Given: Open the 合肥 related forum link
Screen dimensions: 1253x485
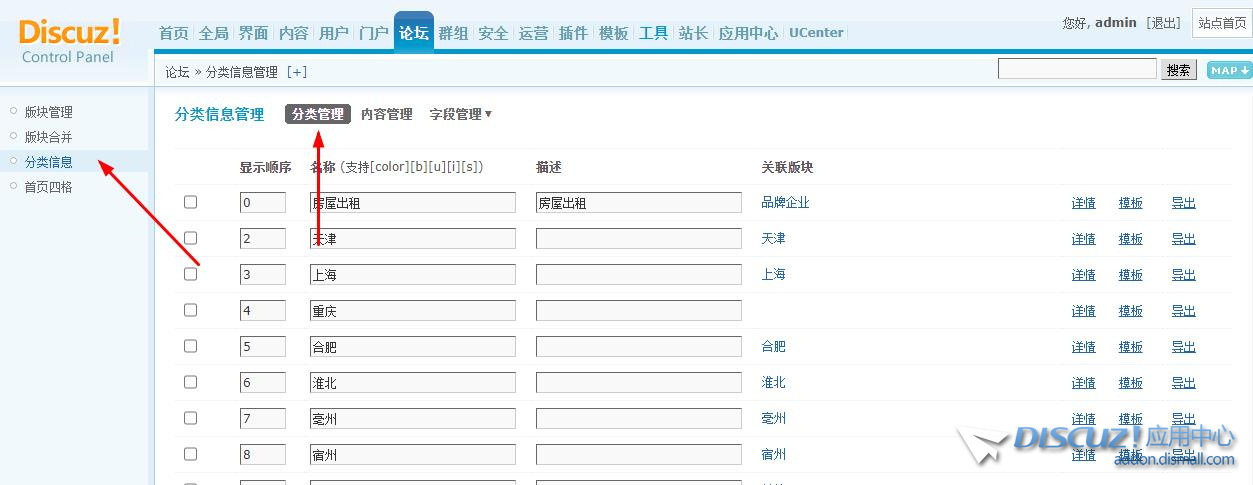Looking at the screenshot, I should tap(773, 346).
